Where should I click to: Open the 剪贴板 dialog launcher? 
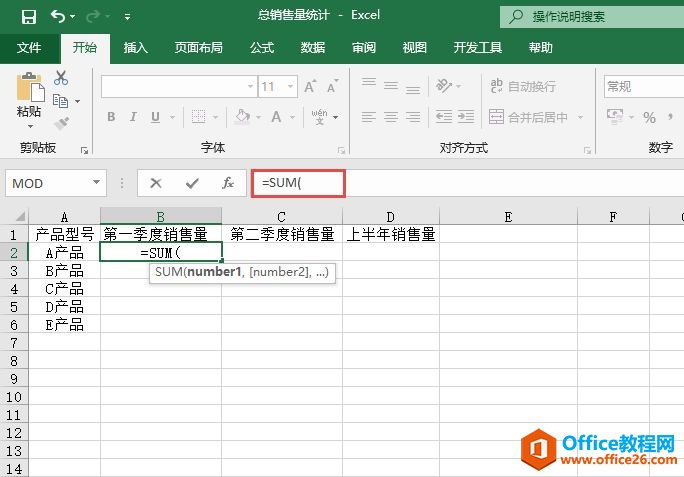[x=84, y=151]
